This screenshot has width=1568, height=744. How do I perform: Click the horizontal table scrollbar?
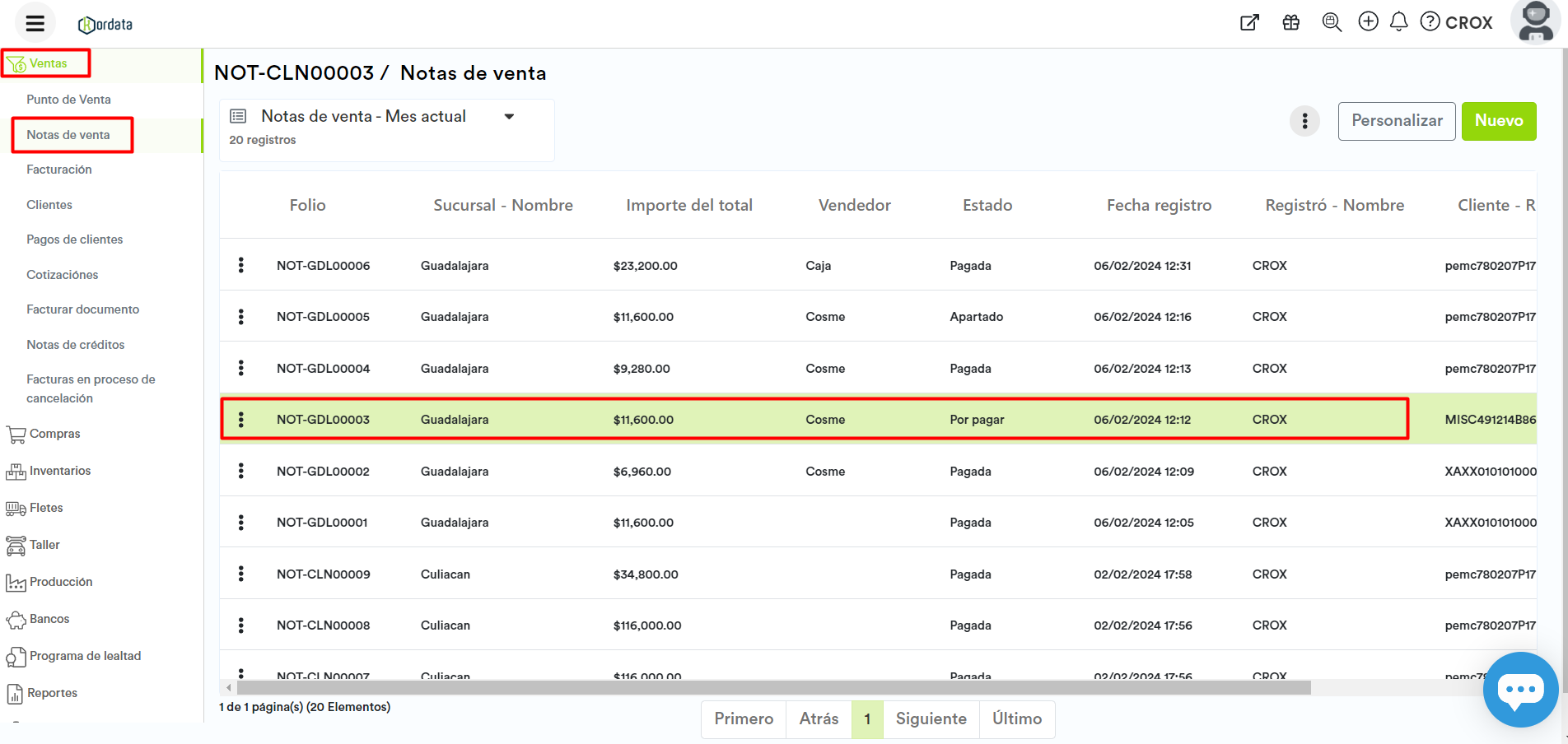pyautogui.click(x=772, y=687)
